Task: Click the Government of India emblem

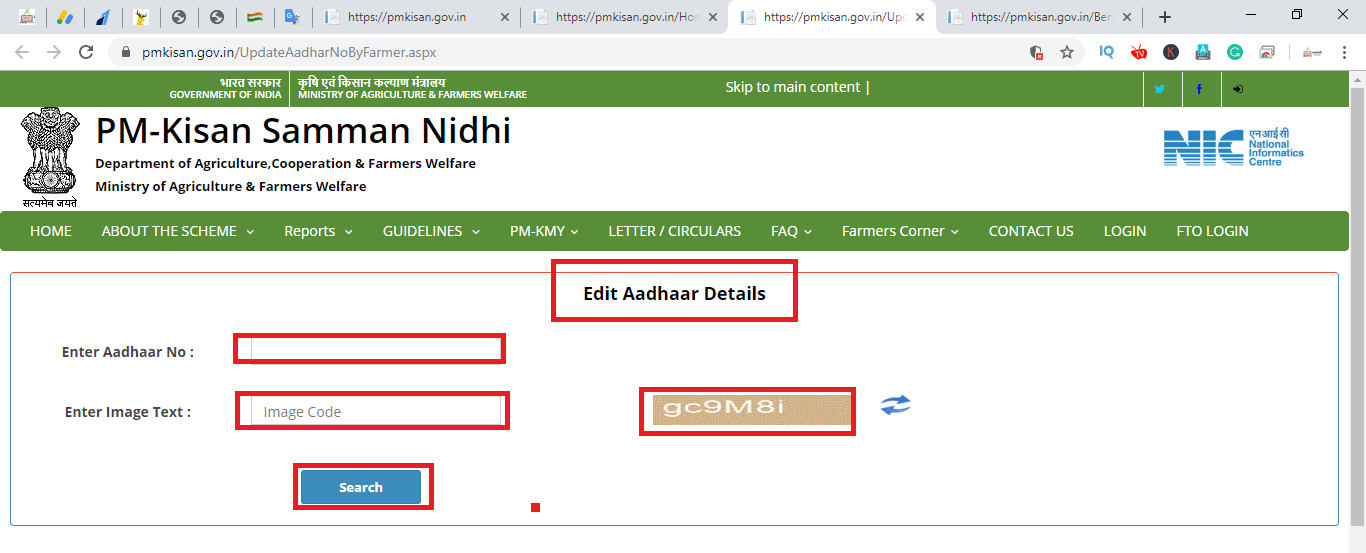Action: [x=50, y=158]
